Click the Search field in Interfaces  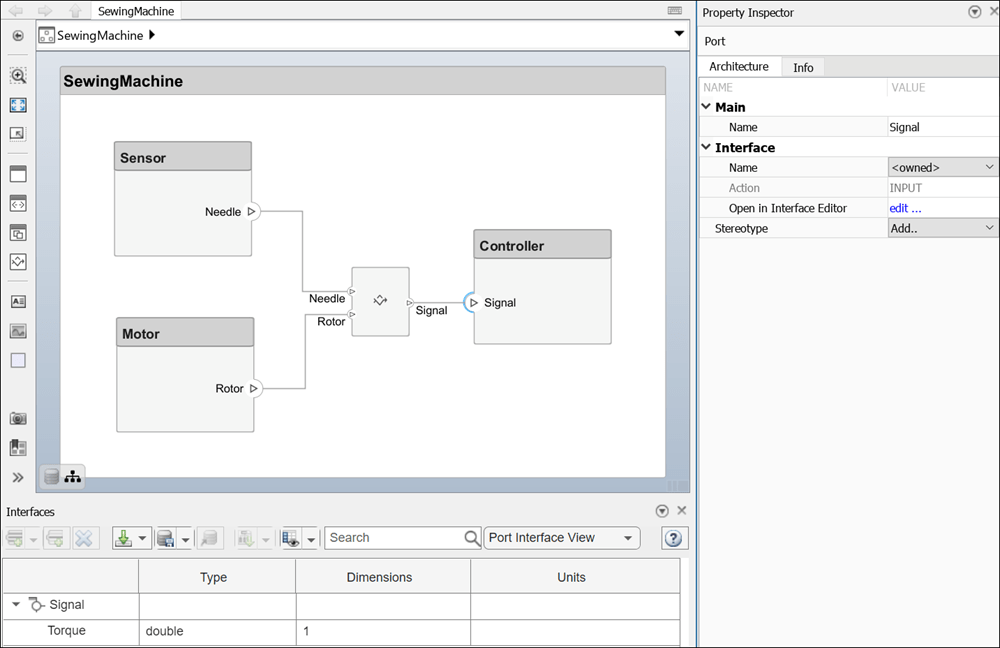[395, 538]
